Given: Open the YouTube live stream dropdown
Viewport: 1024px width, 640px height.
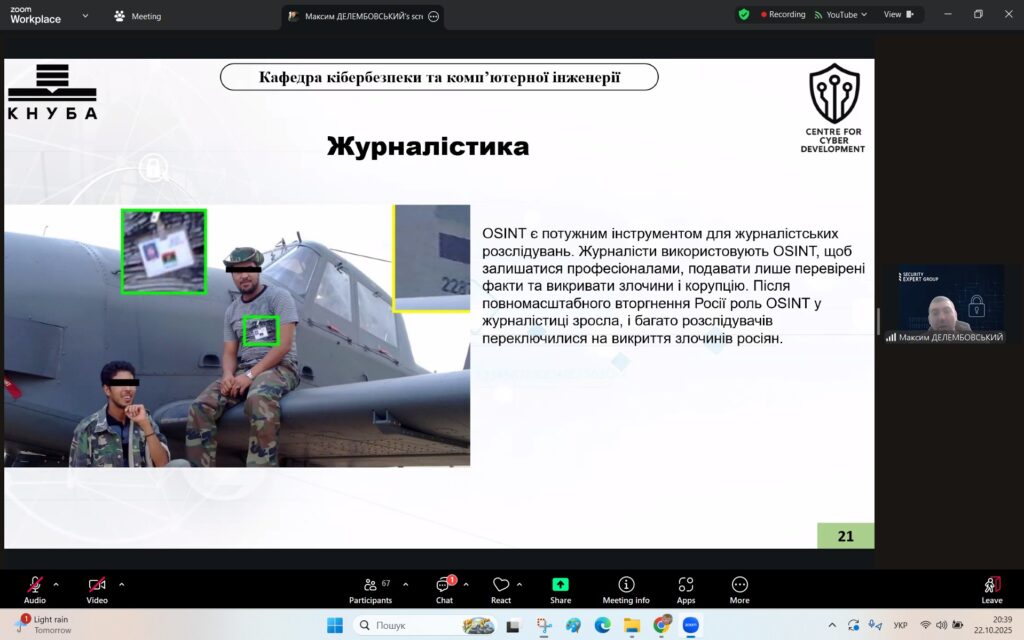Looking at the screenshot, I should tap(840, 15).
